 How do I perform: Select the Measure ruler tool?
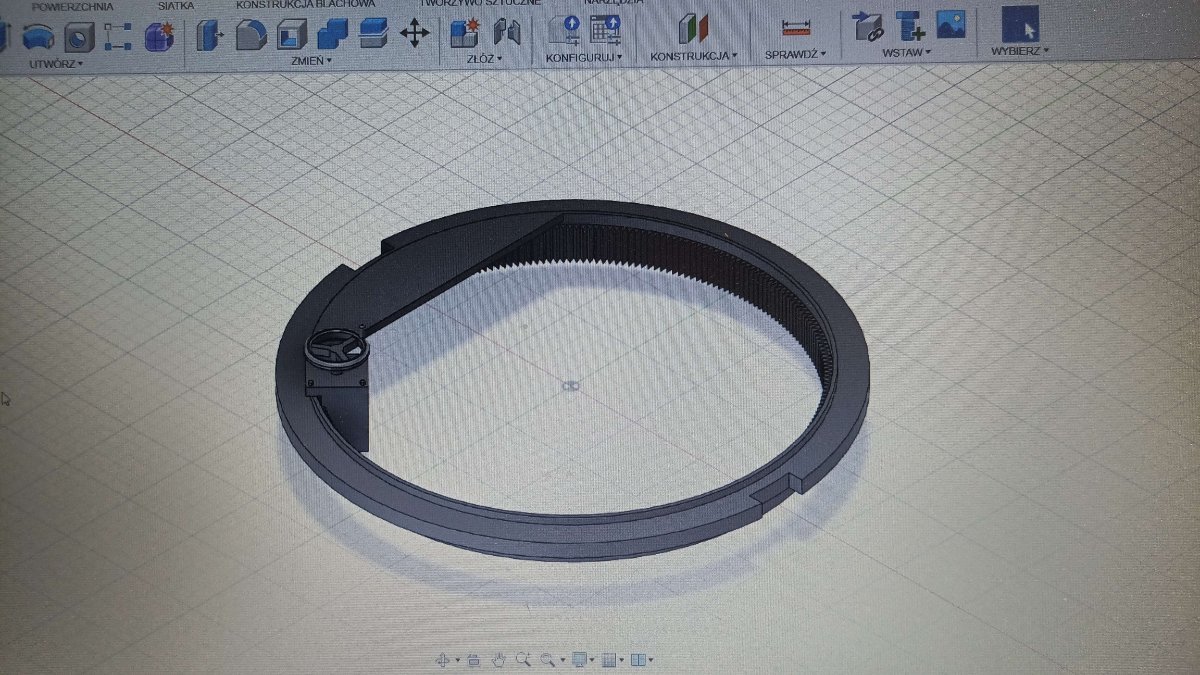coord(796,28)
